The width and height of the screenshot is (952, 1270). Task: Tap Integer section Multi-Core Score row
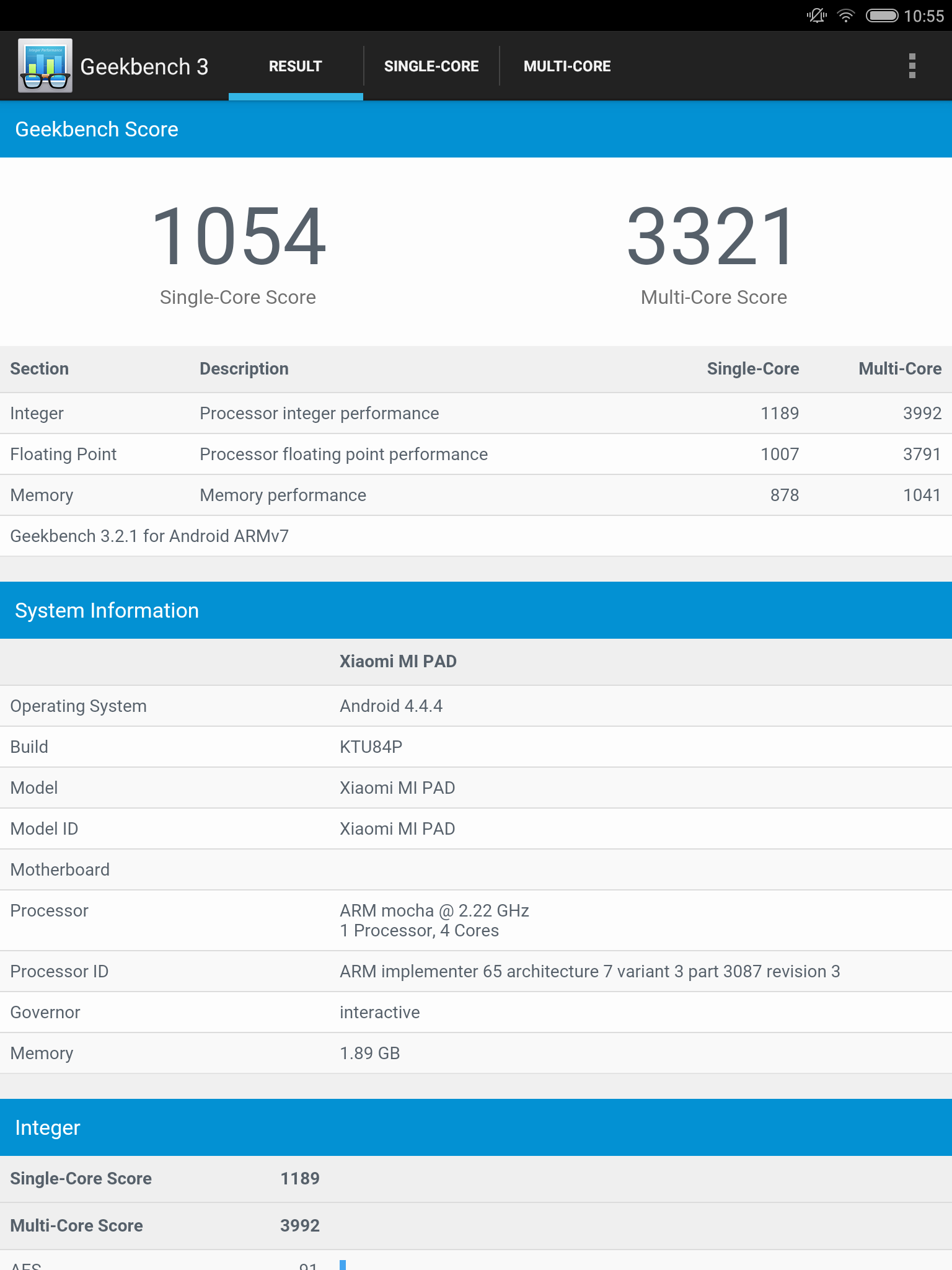coord(476,1225)
